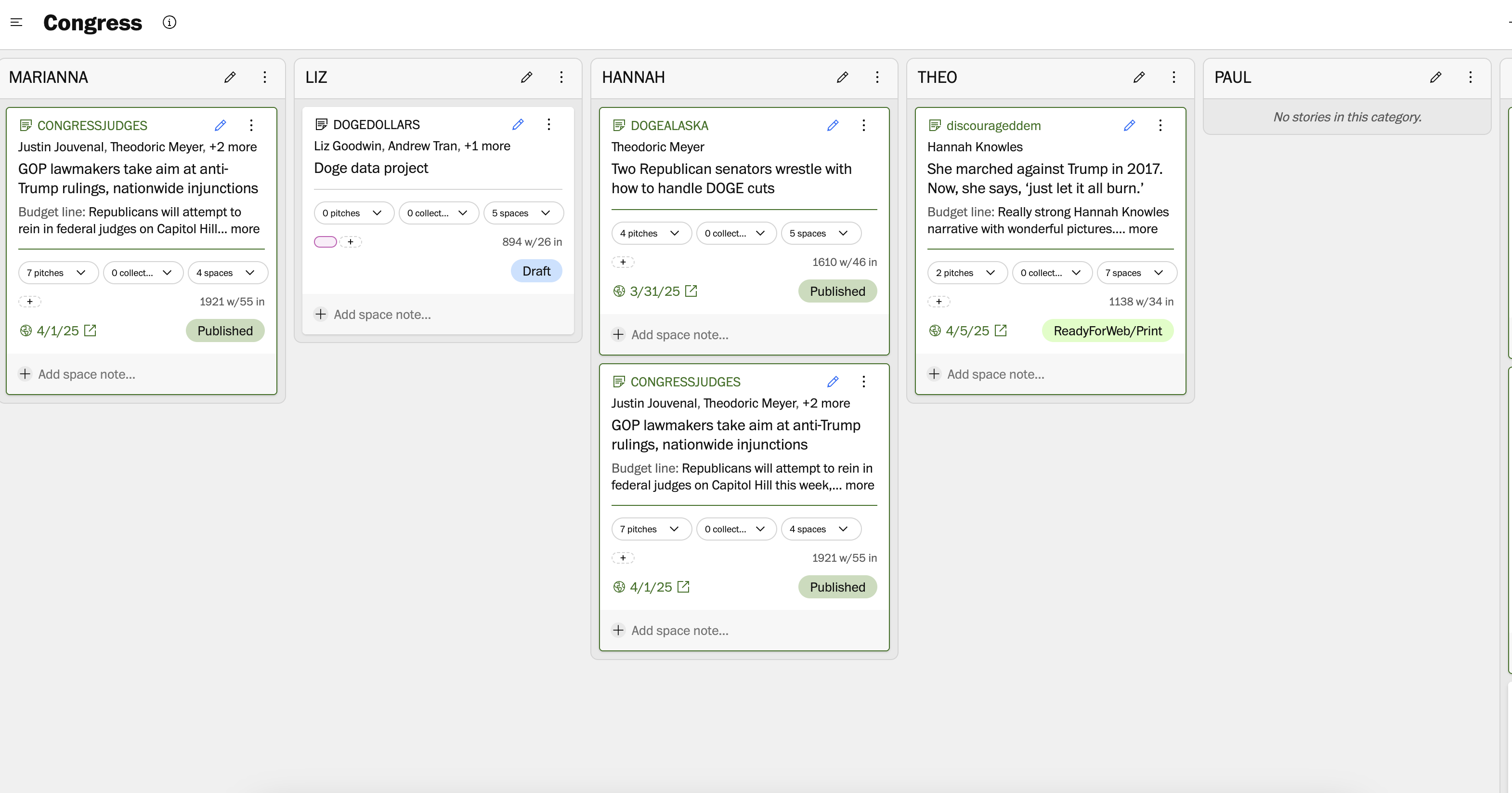Expand 'more' on Hannah Knowles budget line

(1143, 229)
